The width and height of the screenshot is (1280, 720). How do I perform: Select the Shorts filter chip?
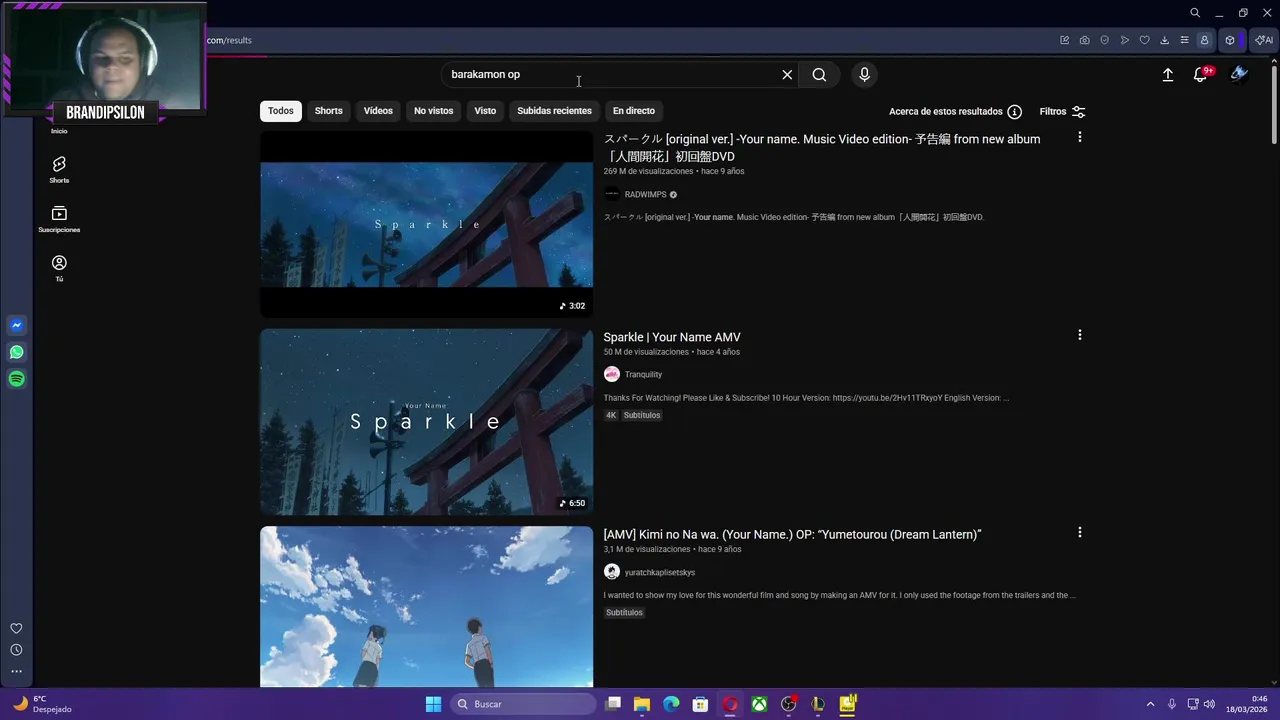(329, 111)
